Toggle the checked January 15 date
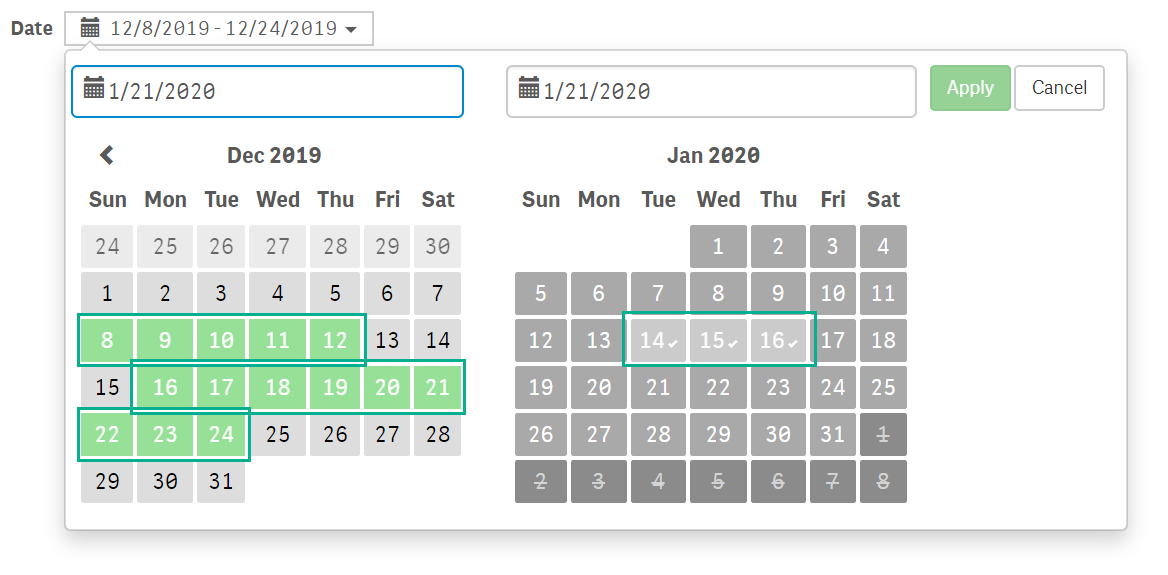1168x575 pixels. pyautogui.click(x=718, y=340)
